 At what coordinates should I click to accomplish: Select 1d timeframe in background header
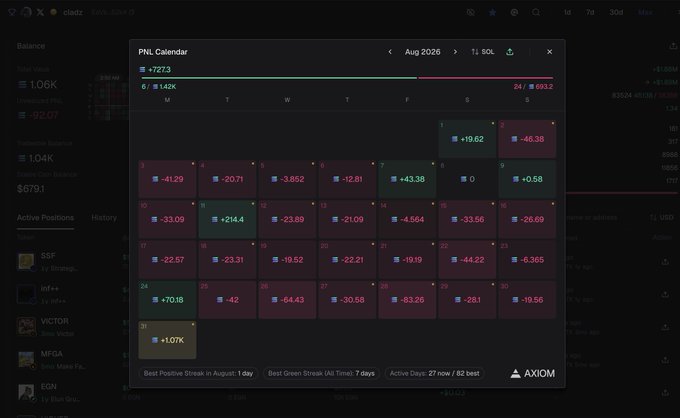click(567, 12)
